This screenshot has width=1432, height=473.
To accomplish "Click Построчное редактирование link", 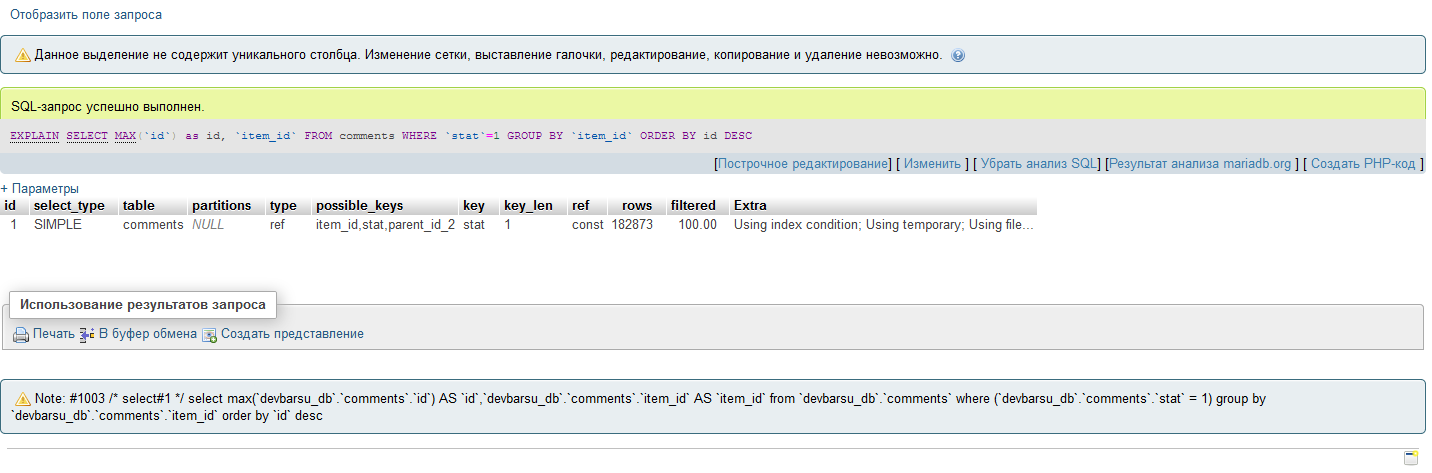I will (x=803, y=163).
